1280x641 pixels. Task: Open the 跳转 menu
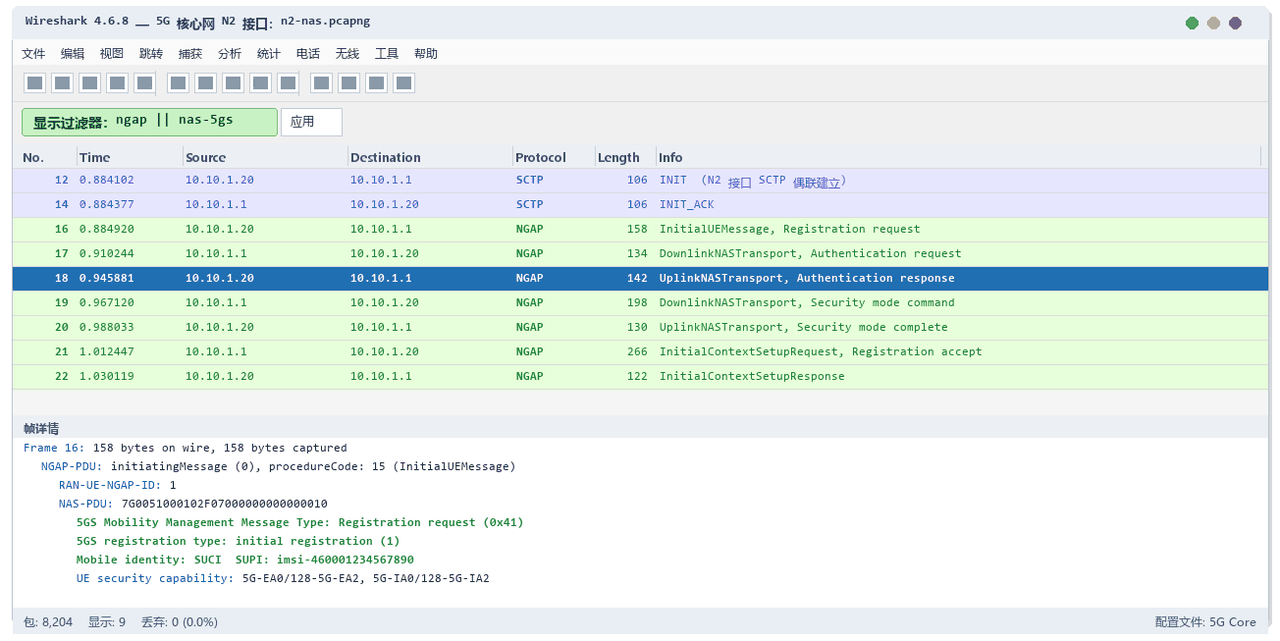pyautogui.click(x=151, y=54)
